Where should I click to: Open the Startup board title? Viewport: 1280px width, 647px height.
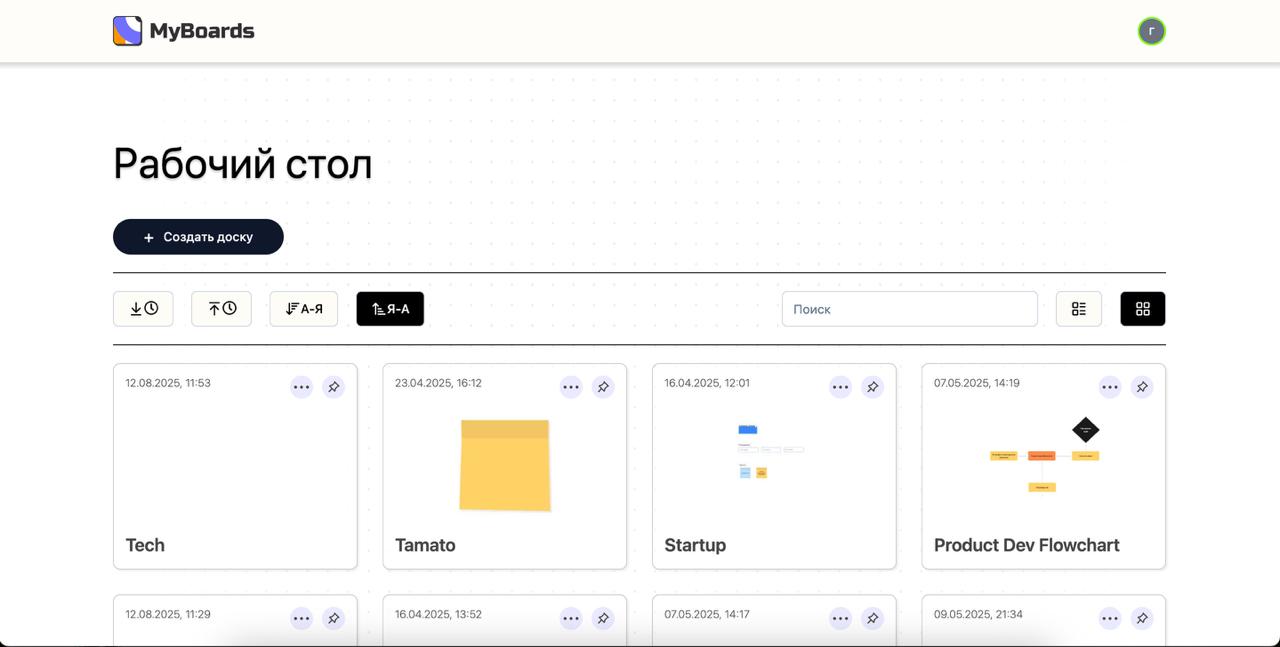coord(695,545)
